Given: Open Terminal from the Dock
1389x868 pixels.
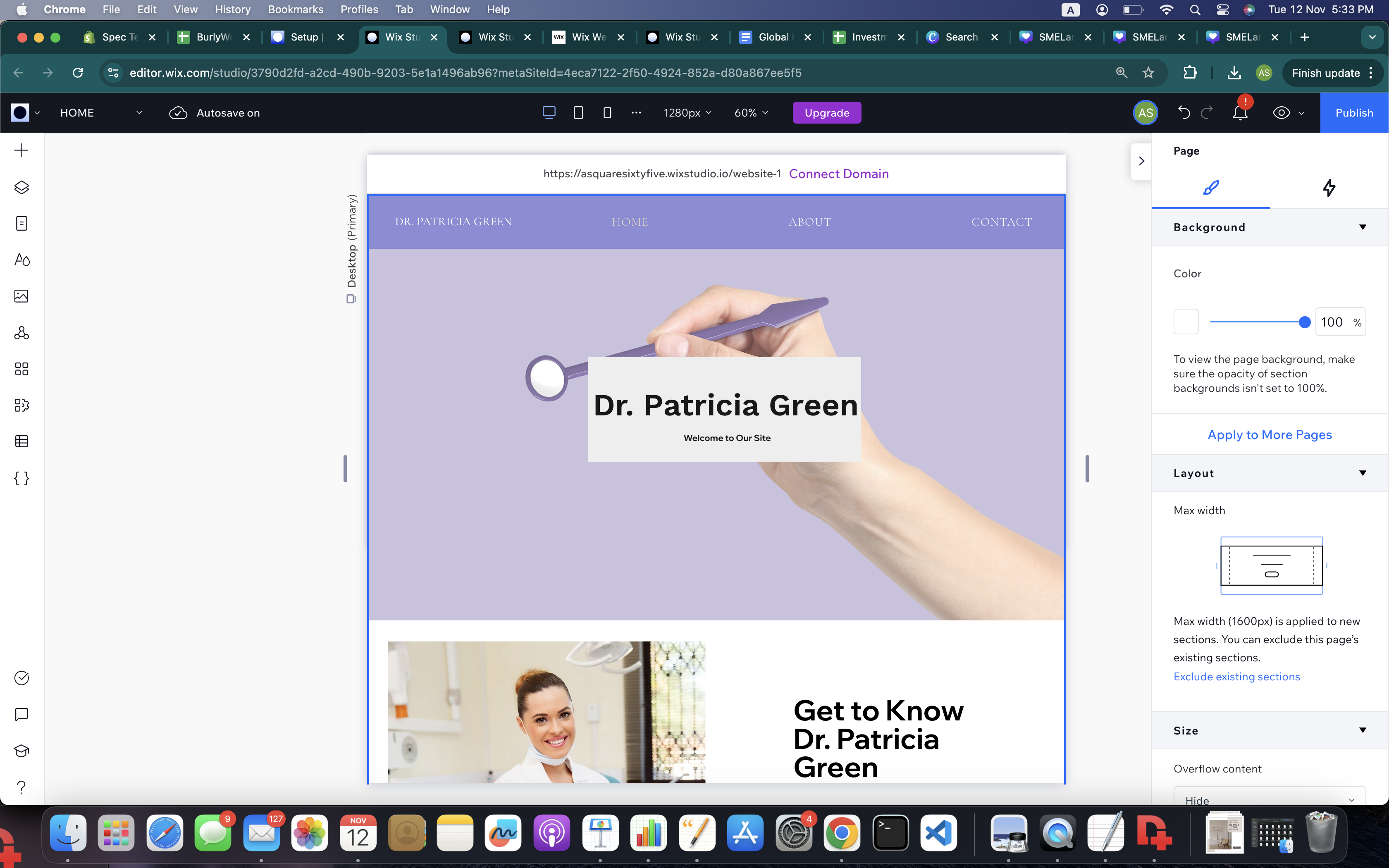Looking at the screenshot, I should click(890, 832).
